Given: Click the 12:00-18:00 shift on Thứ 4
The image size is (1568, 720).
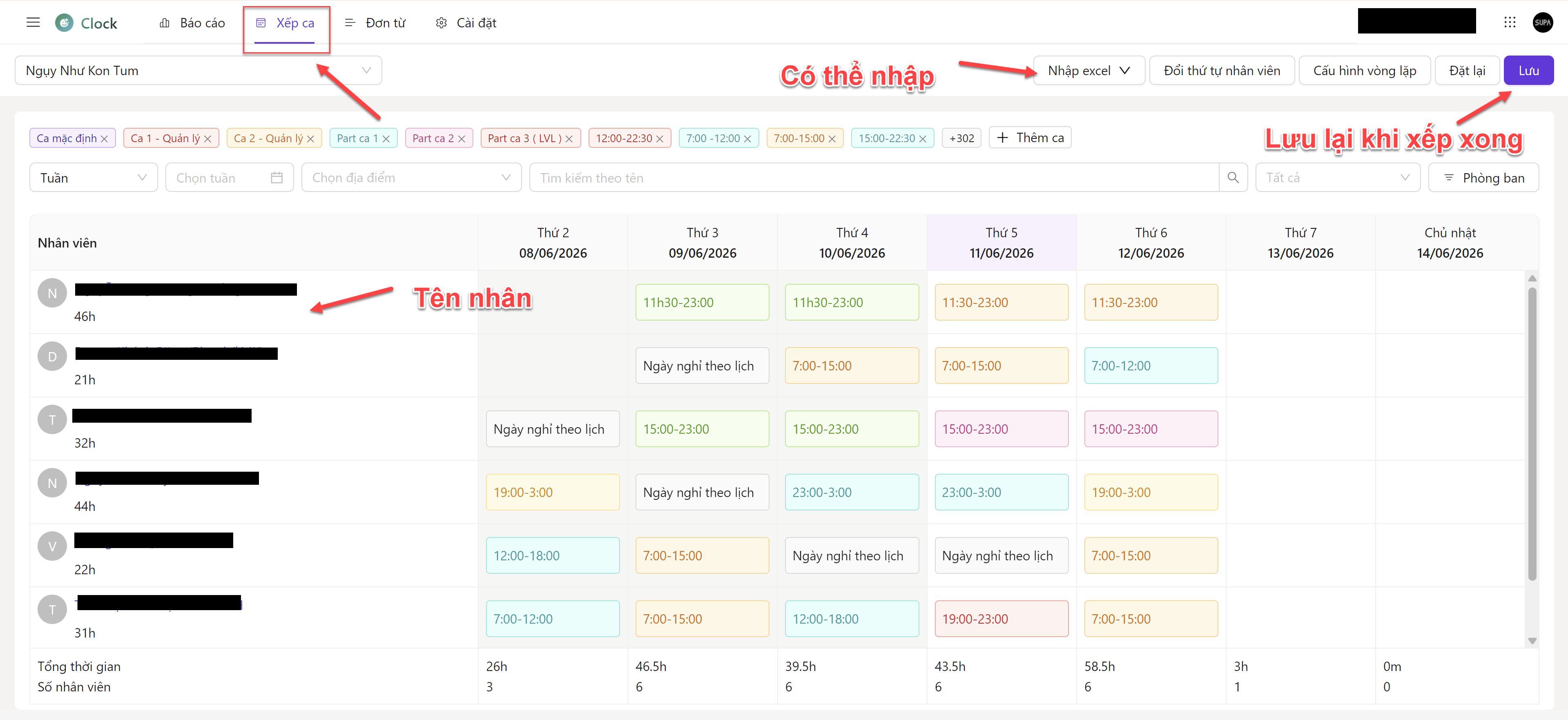Looking at the screenshot, I should click(852, 619).
